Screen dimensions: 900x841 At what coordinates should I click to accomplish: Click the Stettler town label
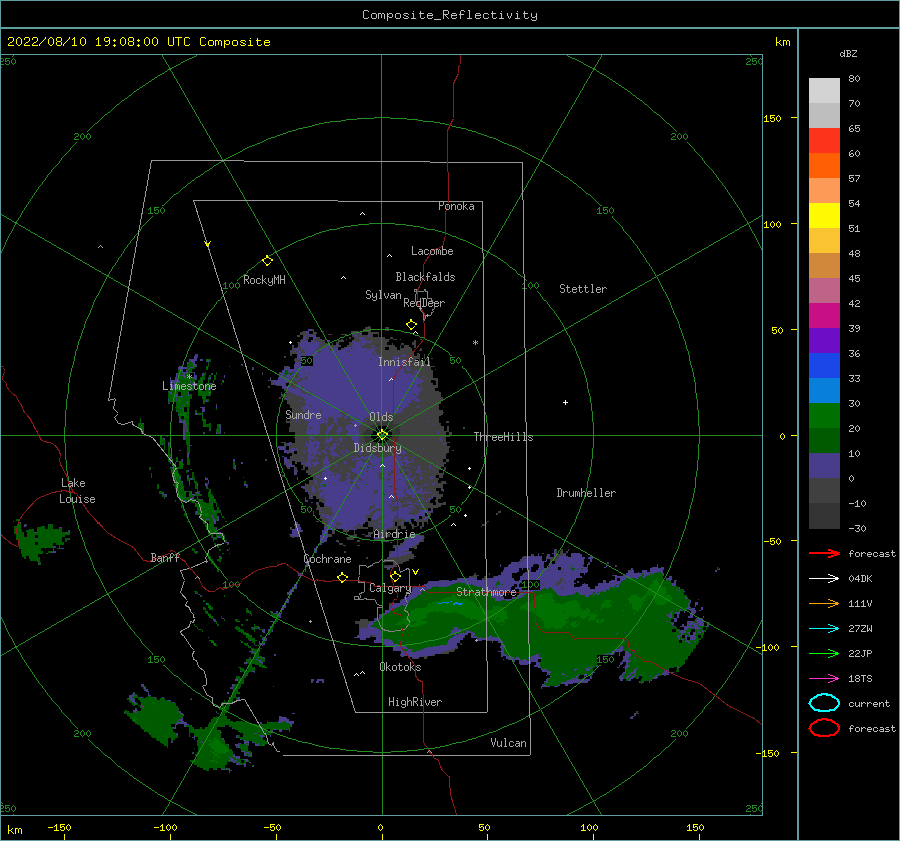[583, 289]
